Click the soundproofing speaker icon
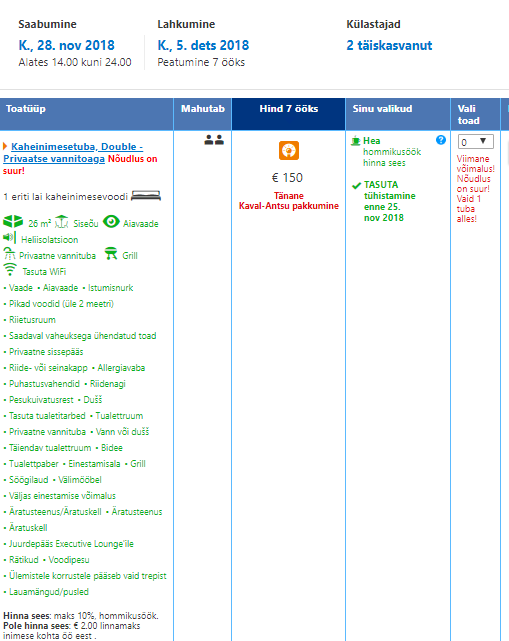Viewport: 509px width, 641px height. 9,238
